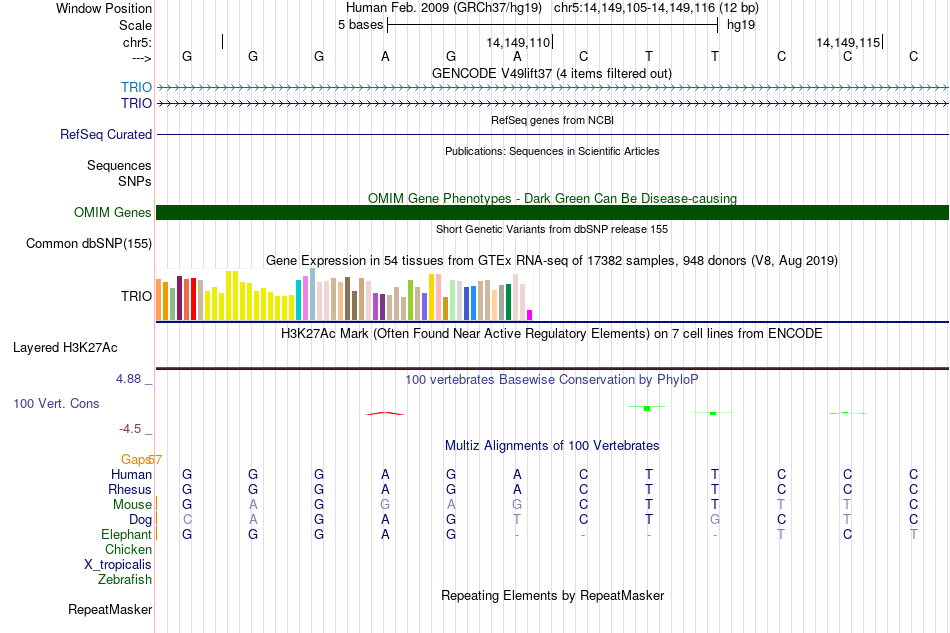Click the OMIM Gene Phenotypes track title
The image size is (950, 633).
click(x=552, y=198)
